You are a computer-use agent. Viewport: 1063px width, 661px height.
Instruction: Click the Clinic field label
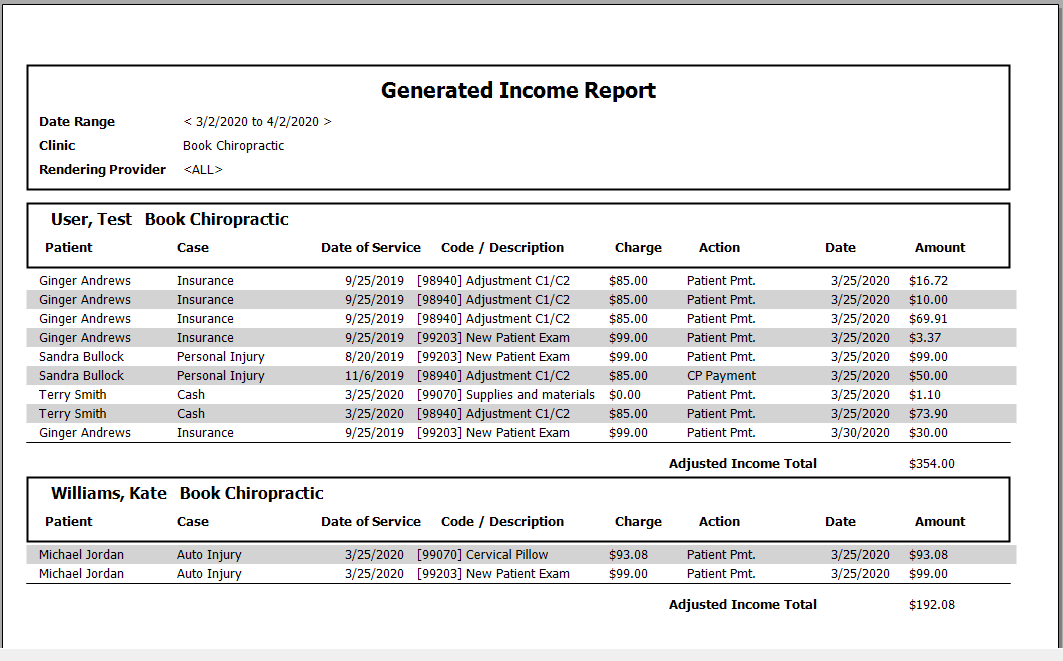pos(57,146)
